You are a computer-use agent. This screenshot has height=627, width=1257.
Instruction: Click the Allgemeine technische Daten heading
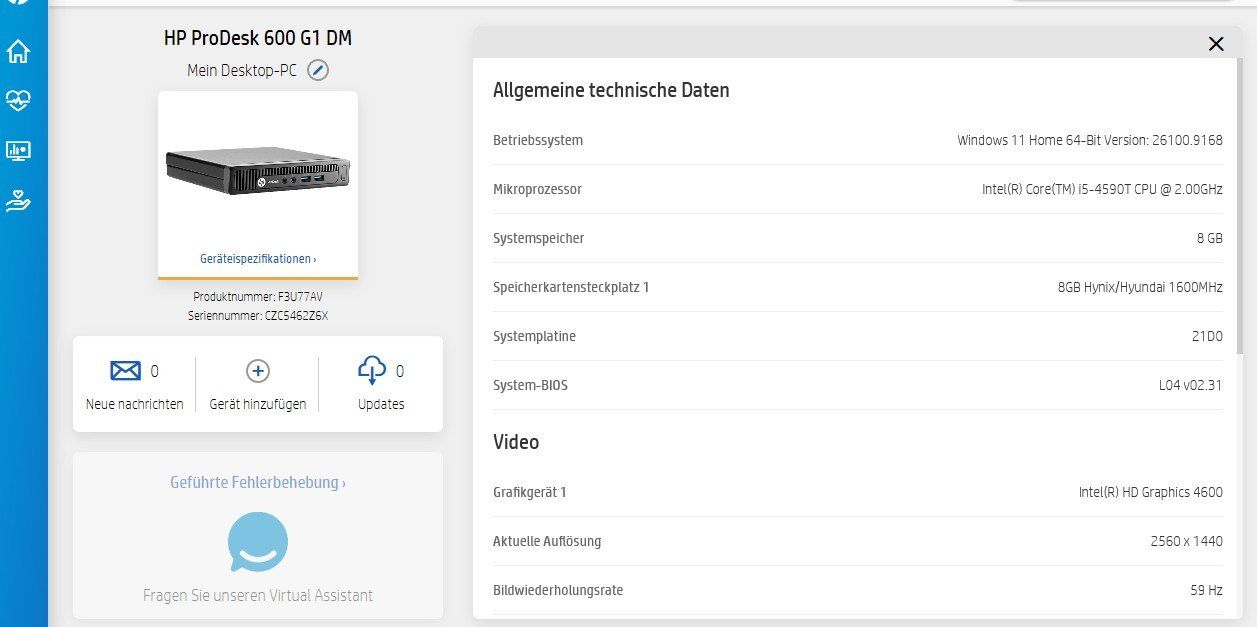coord(611,90)
